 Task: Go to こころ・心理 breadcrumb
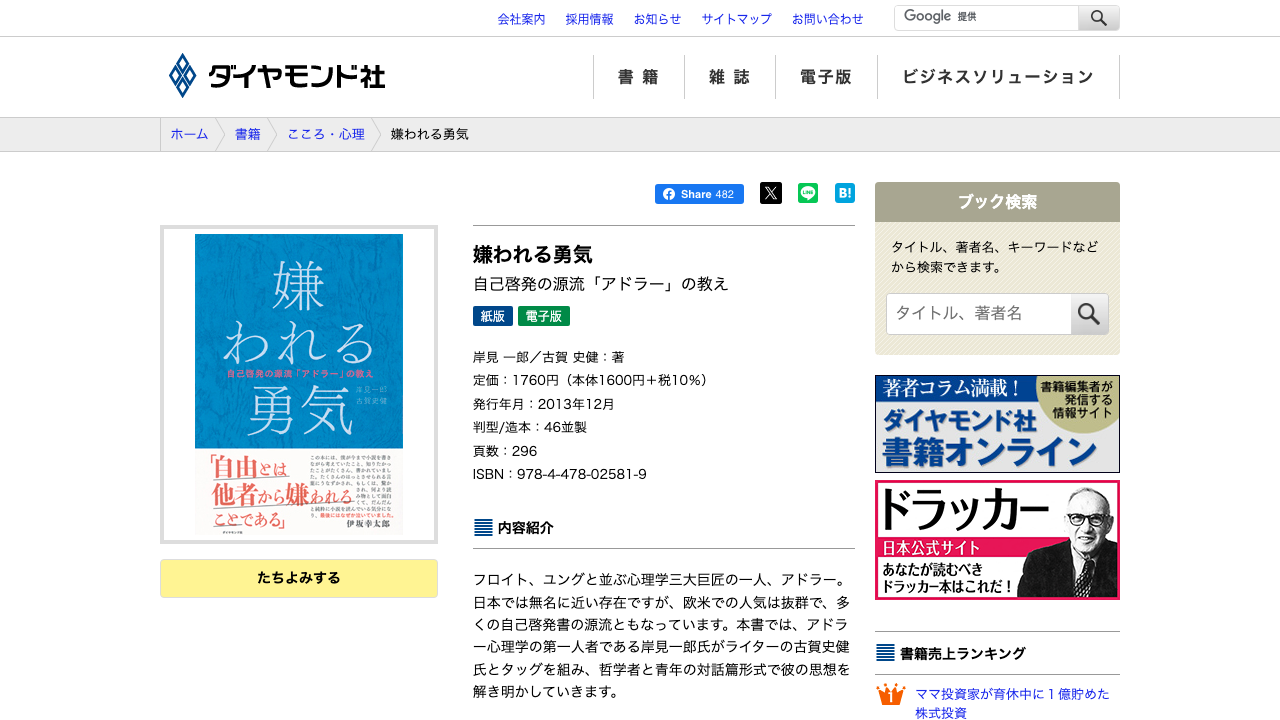tap(326, 134)
